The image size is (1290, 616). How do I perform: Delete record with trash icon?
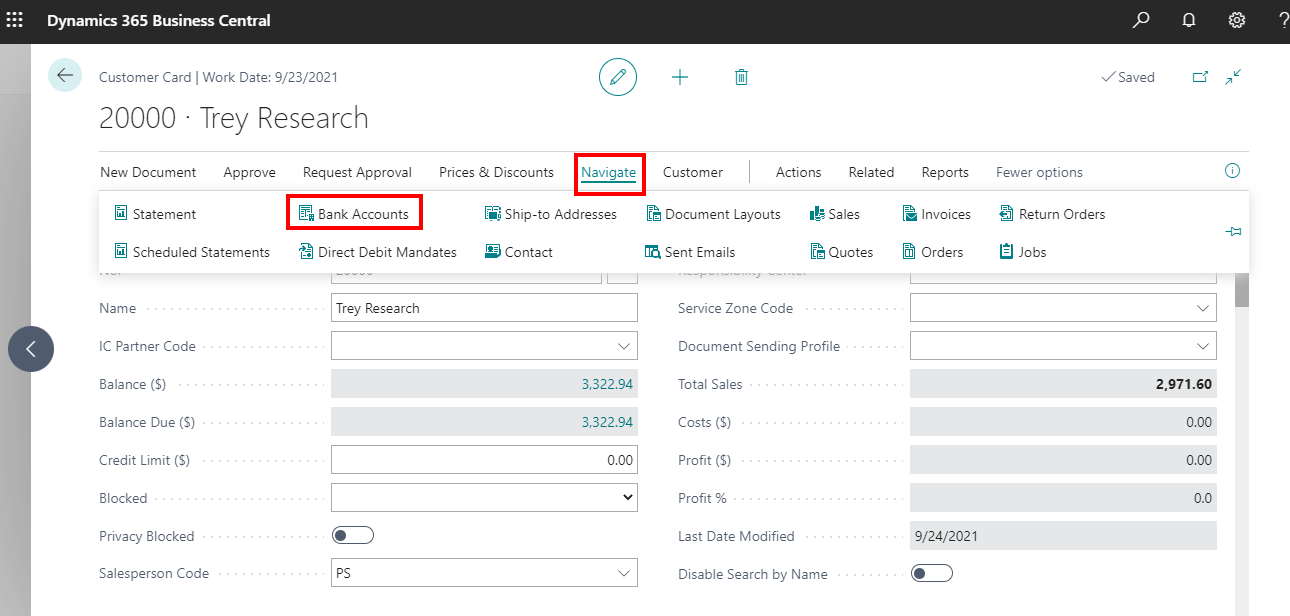click(x=741, y=77)
